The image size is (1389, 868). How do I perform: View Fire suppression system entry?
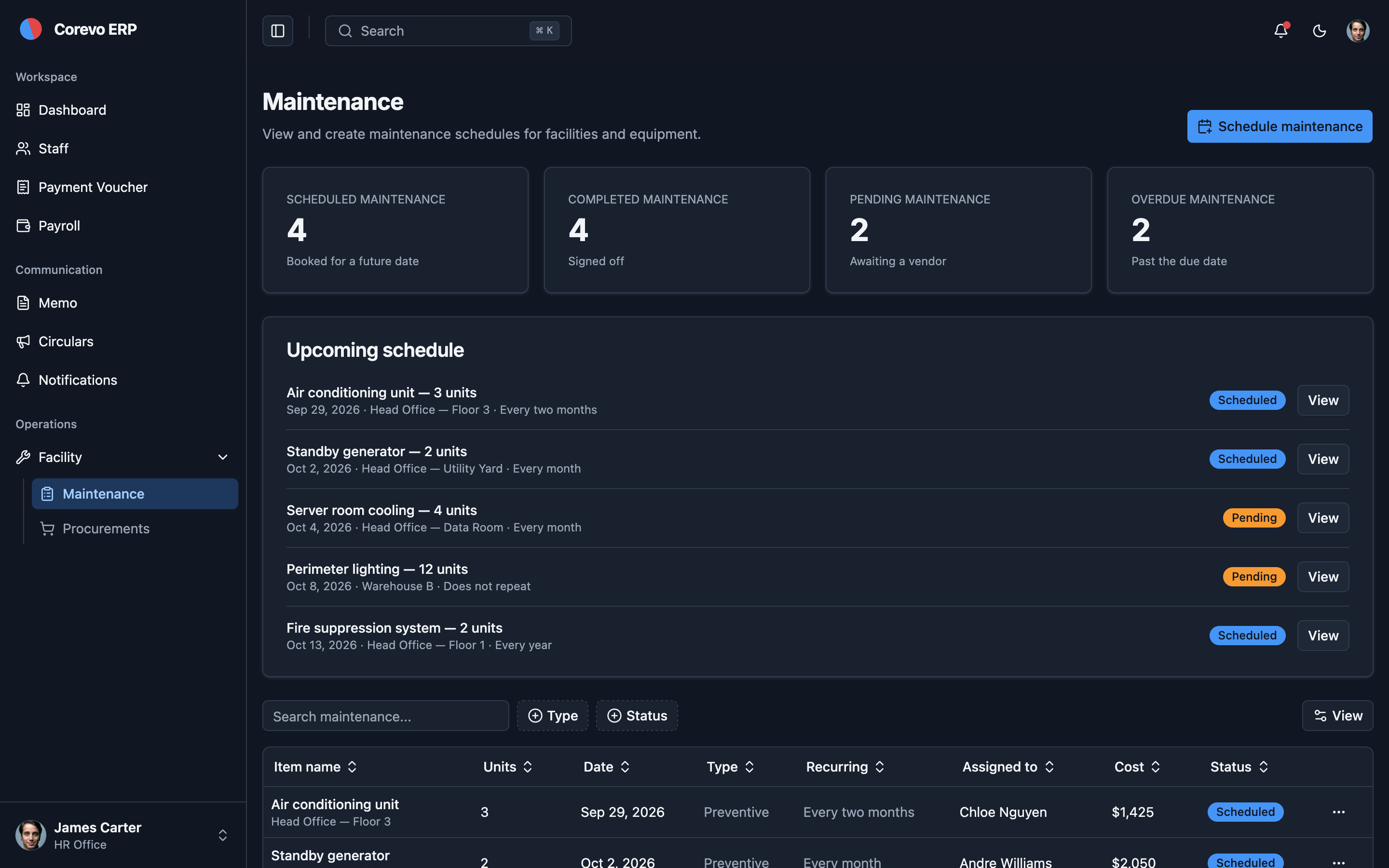point(1323,636)
